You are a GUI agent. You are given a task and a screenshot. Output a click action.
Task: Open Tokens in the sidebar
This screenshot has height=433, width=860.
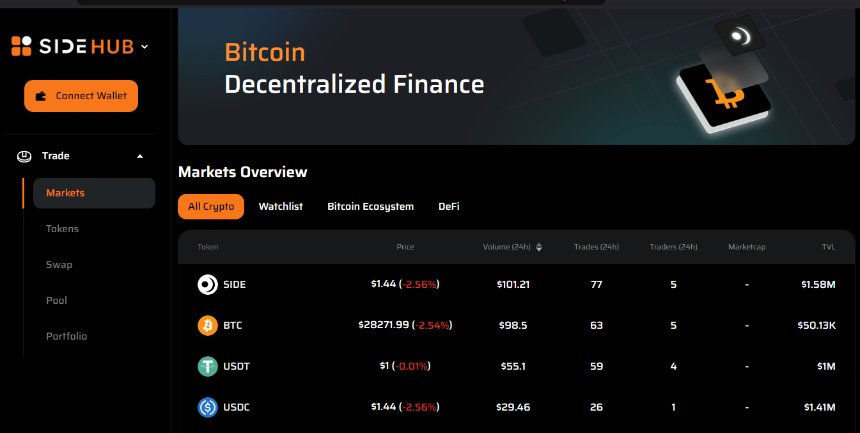(x=63, y=229)
